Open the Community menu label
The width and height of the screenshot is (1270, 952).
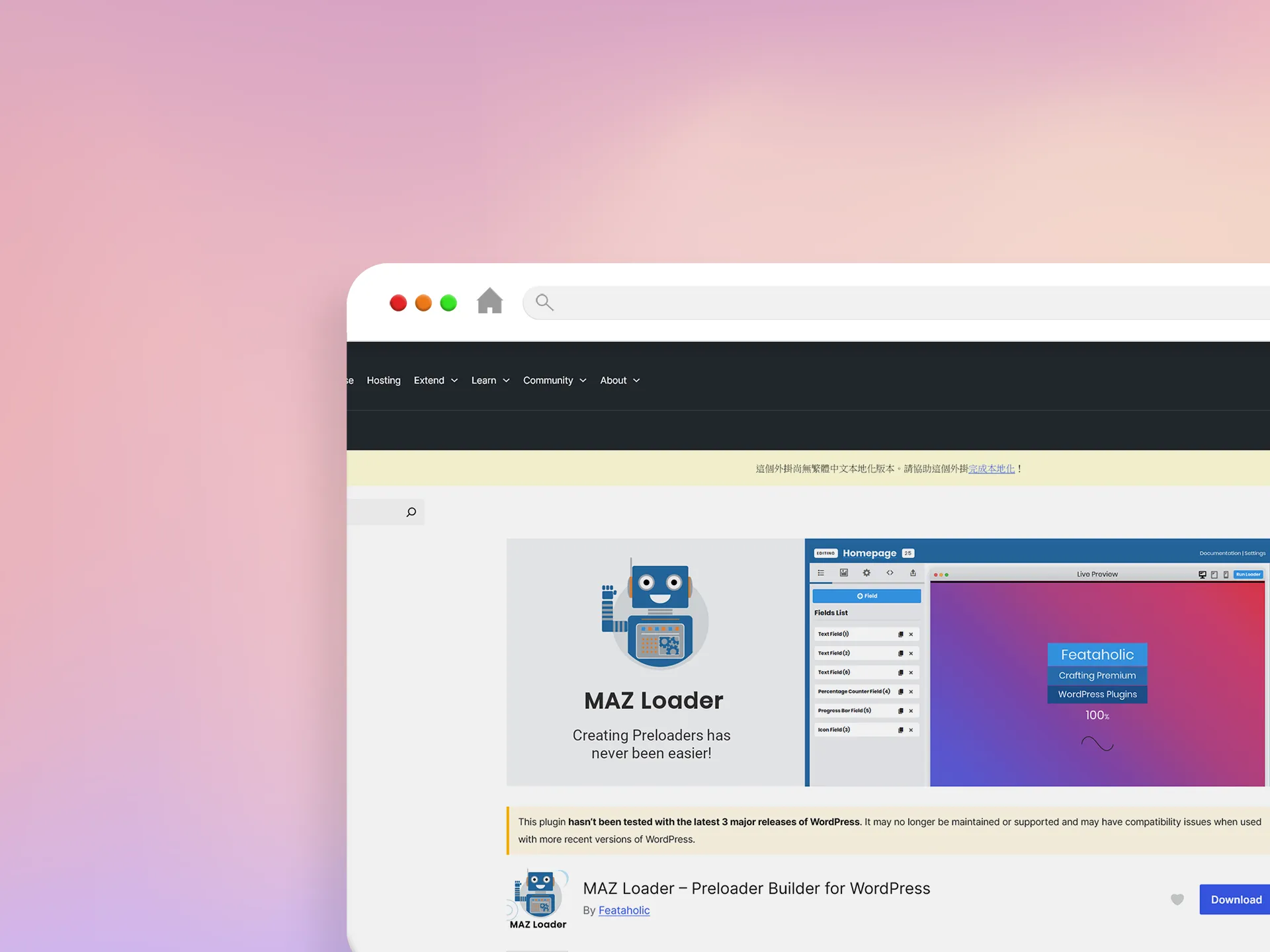tap(548, 380)
